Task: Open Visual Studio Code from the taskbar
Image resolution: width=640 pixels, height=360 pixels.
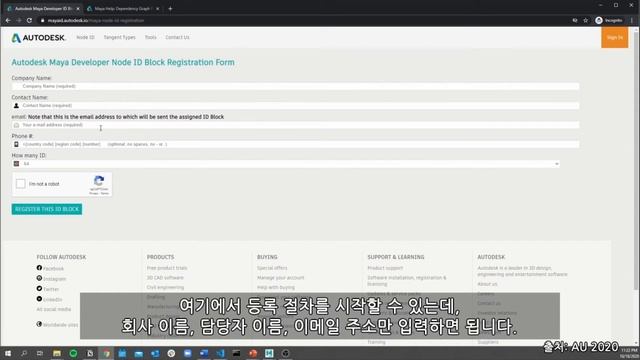Action: coord(220,353)
